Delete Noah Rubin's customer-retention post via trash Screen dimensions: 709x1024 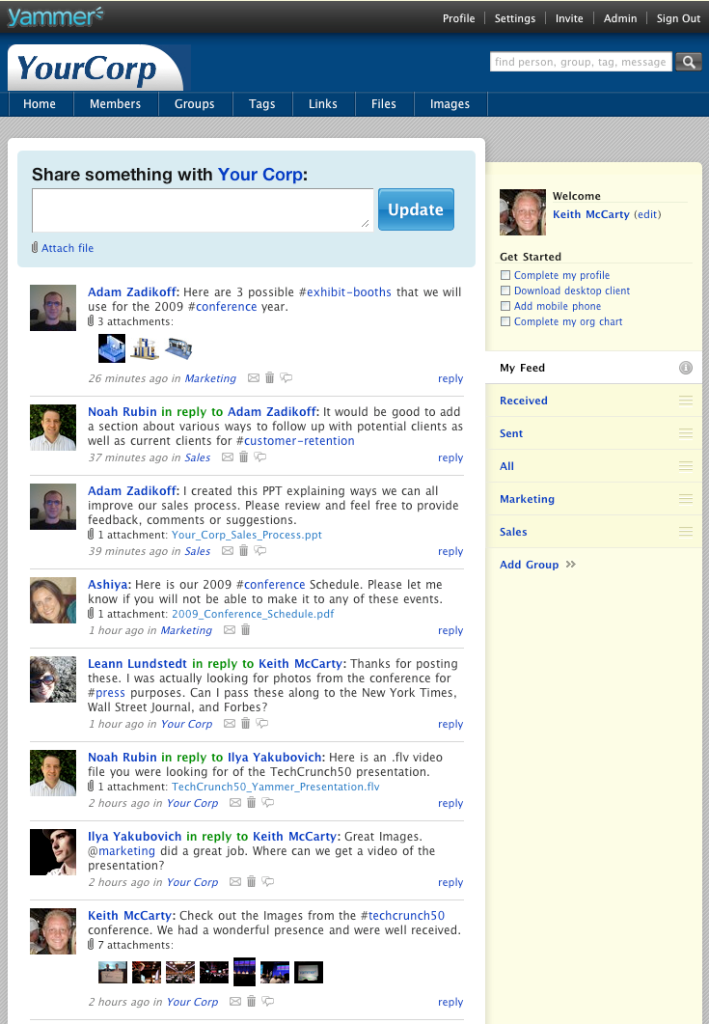pyautogui.click(x=244, y=457)
